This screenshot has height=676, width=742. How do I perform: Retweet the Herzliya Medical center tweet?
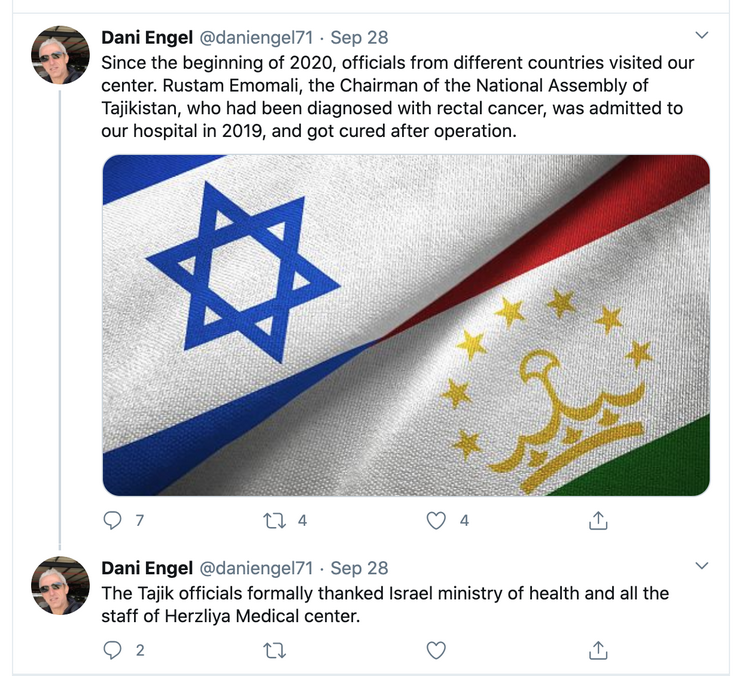point(274,650)
